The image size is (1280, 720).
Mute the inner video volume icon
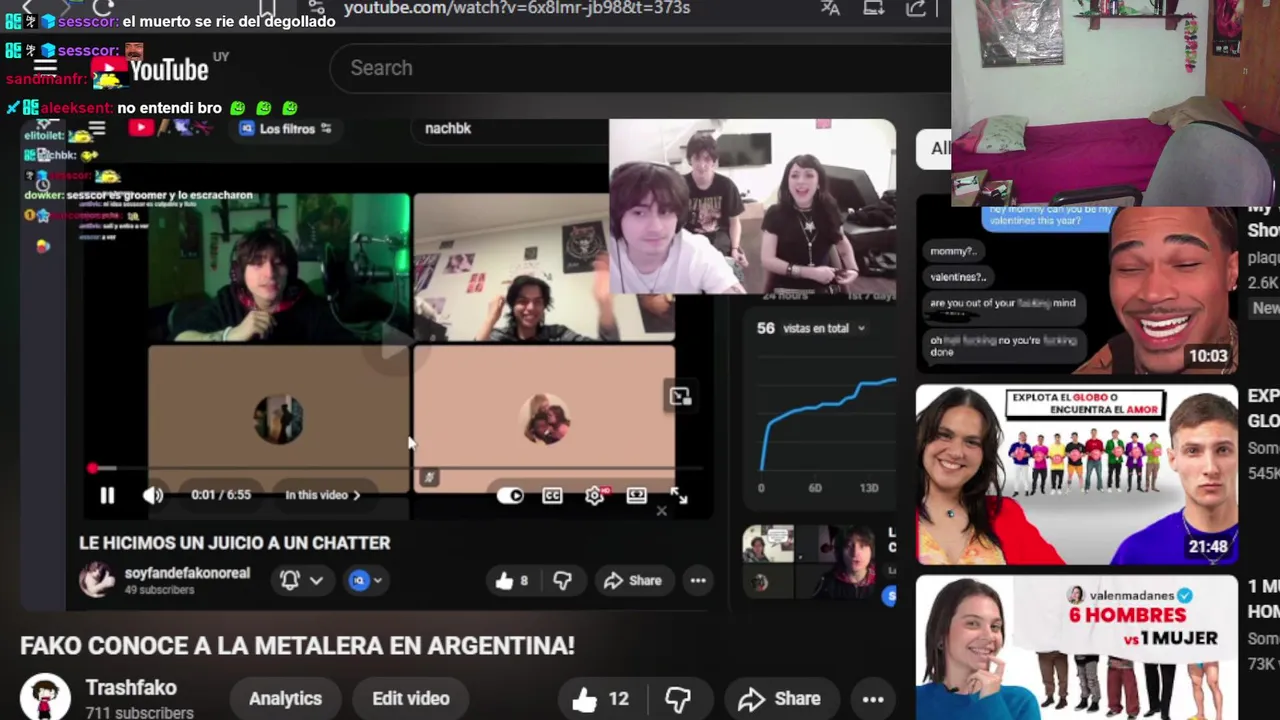pyautogui.click(x=152, y=495)
